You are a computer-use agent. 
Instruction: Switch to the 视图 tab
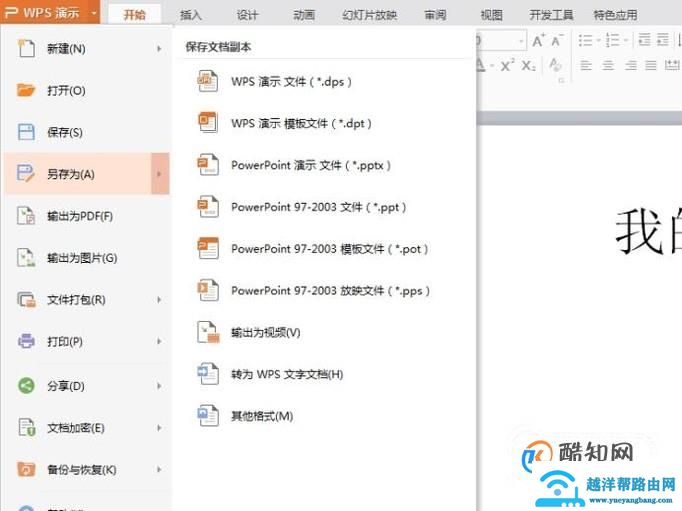pyautogui.click(x=491, y=15)
